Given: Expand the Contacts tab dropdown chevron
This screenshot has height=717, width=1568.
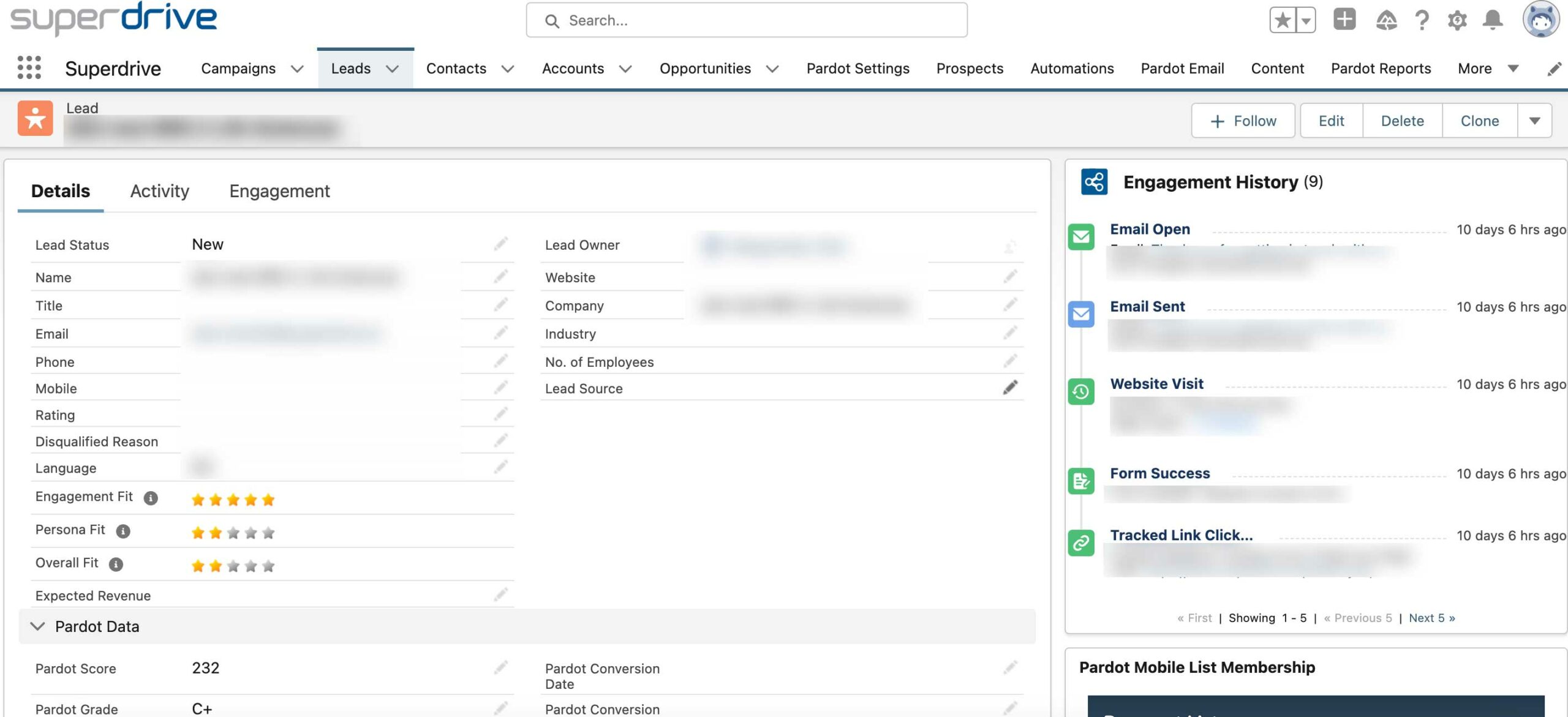Looking at the screenshot, I should [x=508, y=69].
